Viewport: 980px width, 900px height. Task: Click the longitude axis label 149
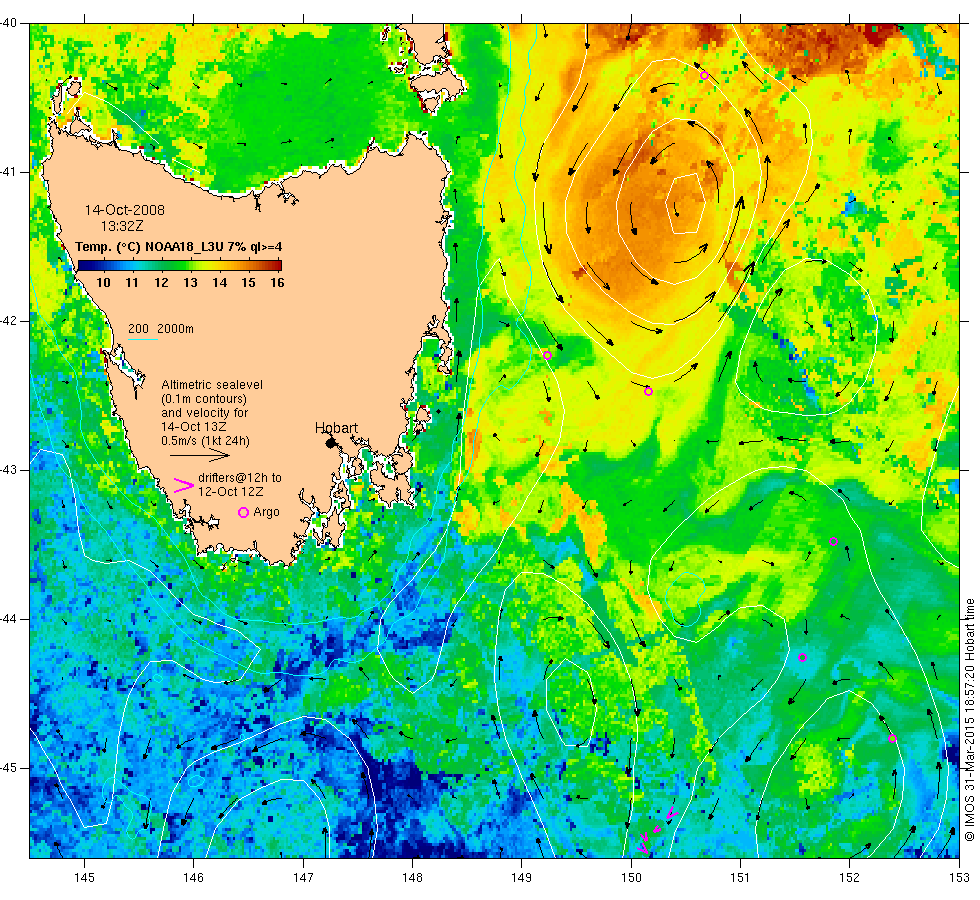[x=521, y=878]
